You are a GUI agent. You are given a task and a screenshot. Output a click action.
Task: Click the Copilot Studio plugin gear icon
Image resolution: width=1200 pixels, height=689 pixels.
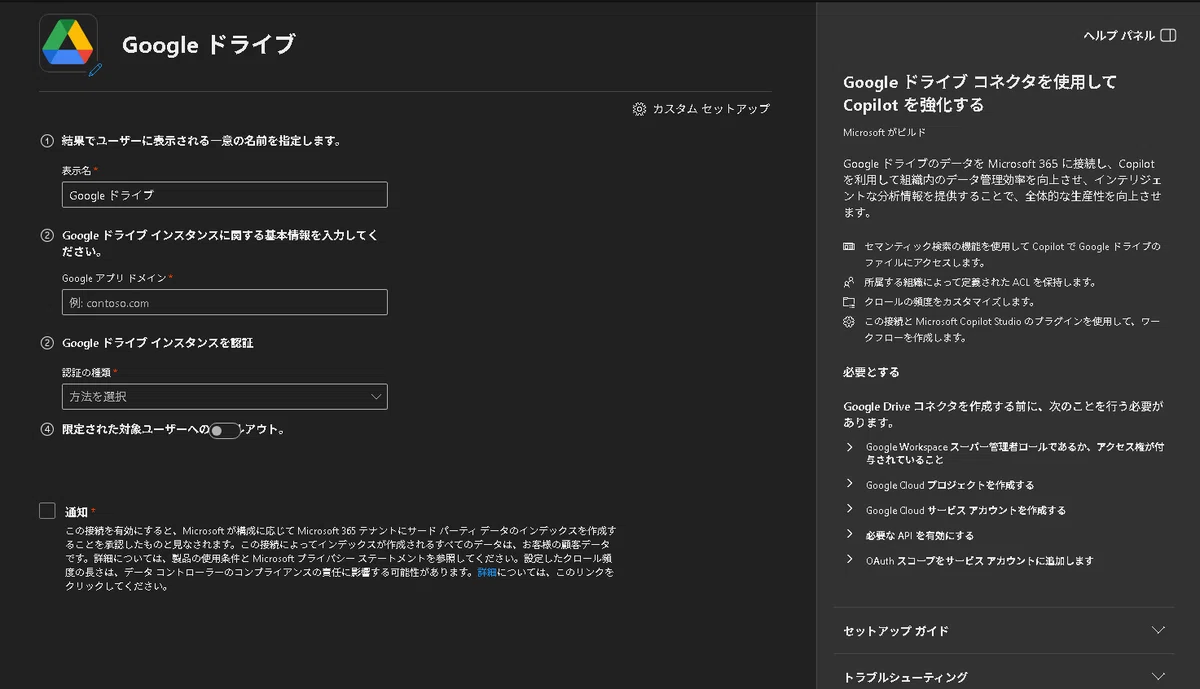pyautogui.click(x=849, y=321)
